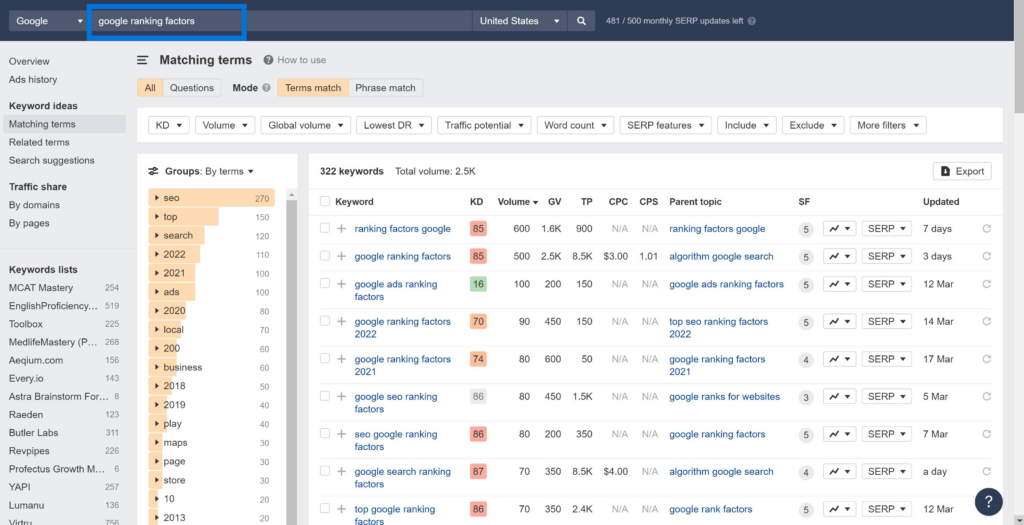1024x525 pixels.
Task: Switch to Phrase match mode
Action: click(x=385, y=88)
